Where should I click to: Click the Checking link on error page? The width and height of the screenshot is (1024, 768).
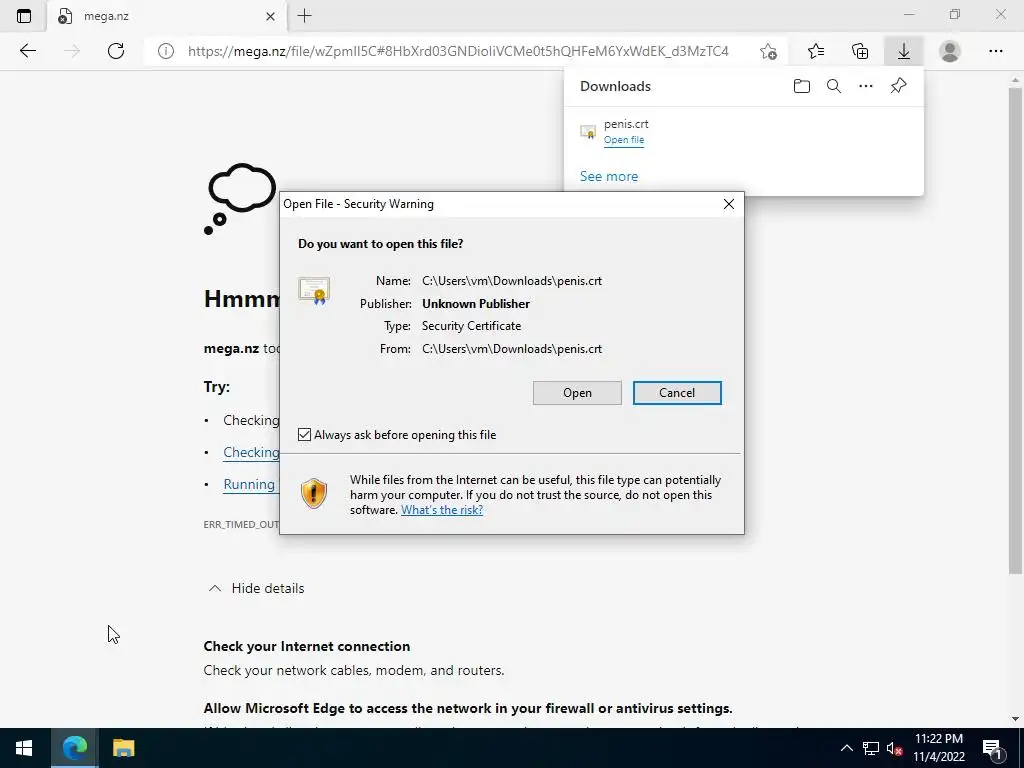point(251,453)
